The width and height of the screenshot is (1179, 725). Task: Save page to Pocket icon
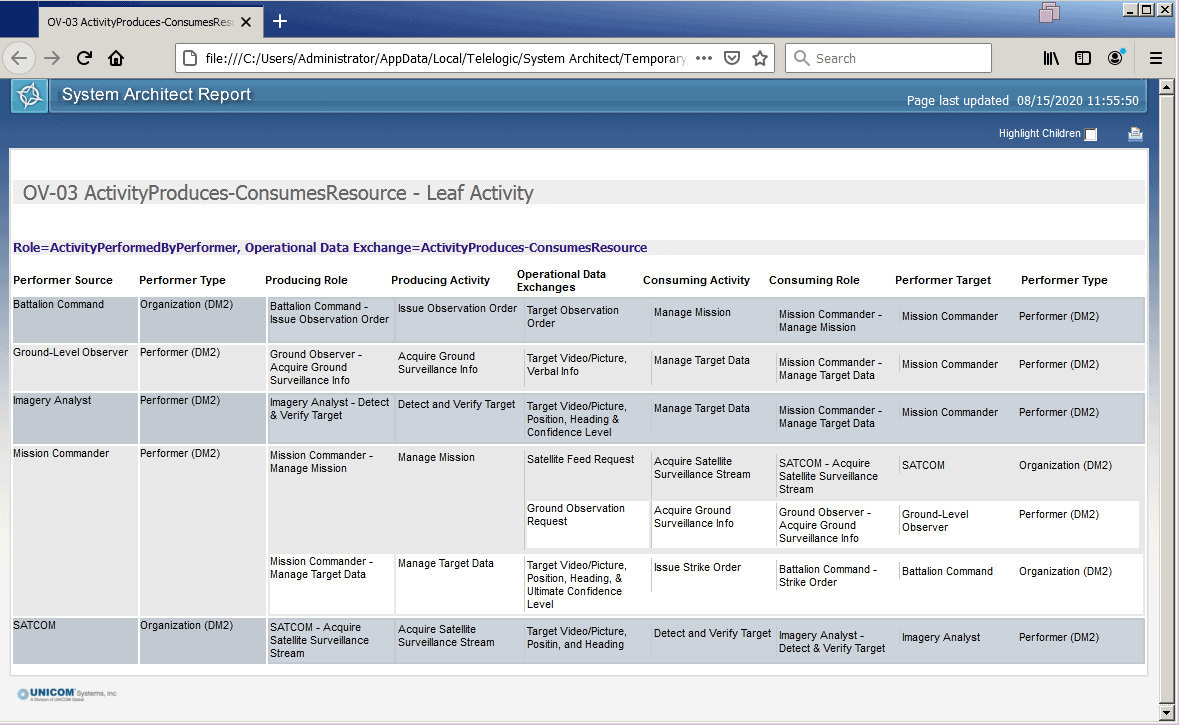tap(732, 58)
